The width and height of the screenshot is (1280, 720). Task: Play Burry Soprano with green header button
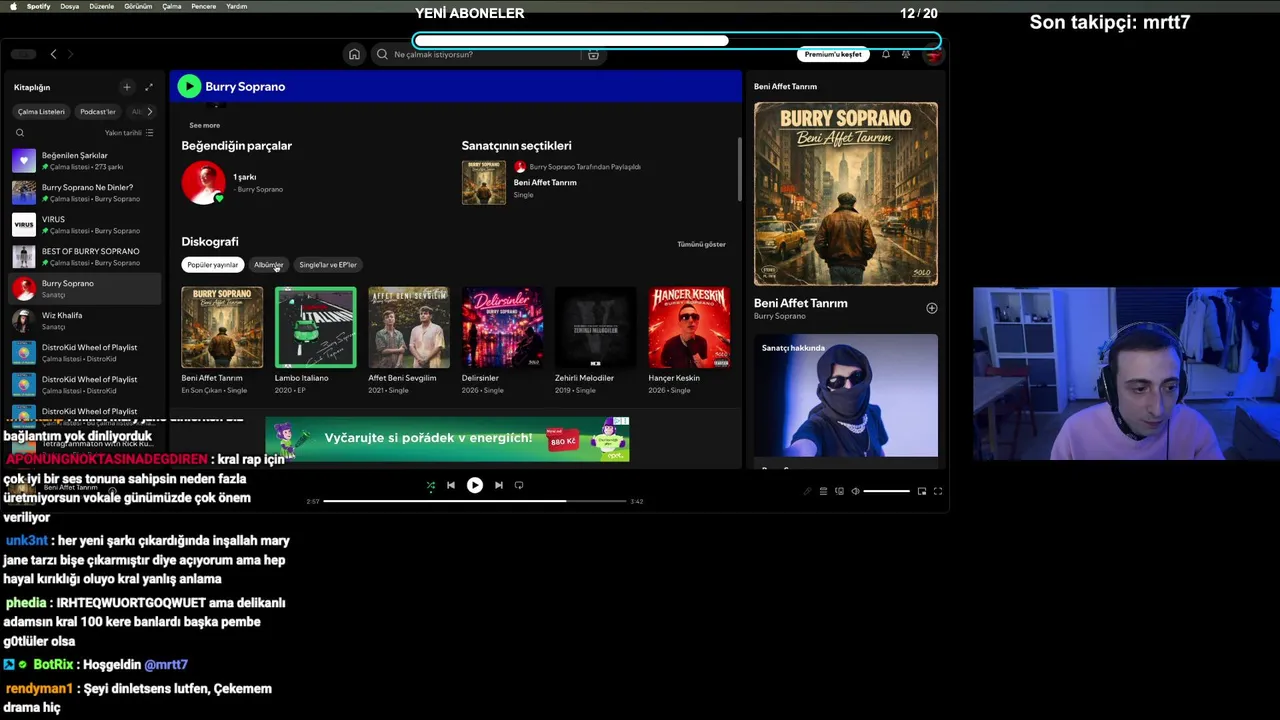189,86
